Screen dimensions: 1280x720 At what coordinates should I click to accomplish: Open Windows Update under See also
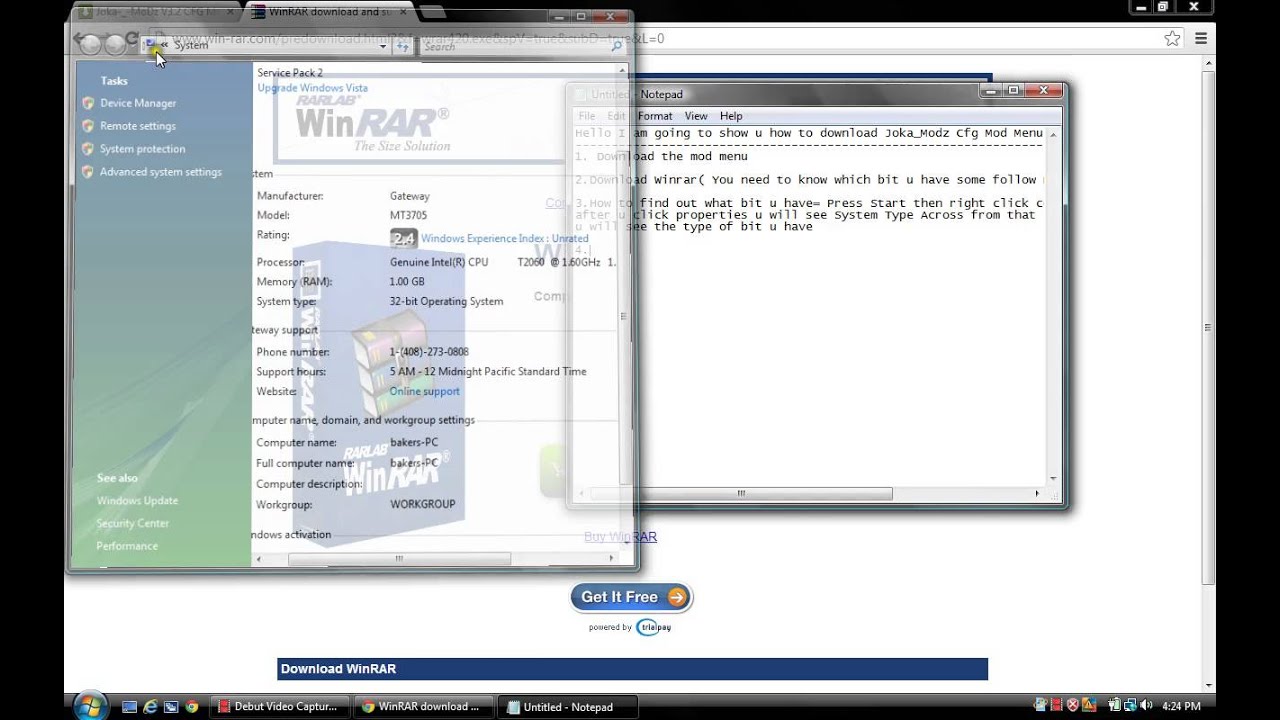(137, 501)
